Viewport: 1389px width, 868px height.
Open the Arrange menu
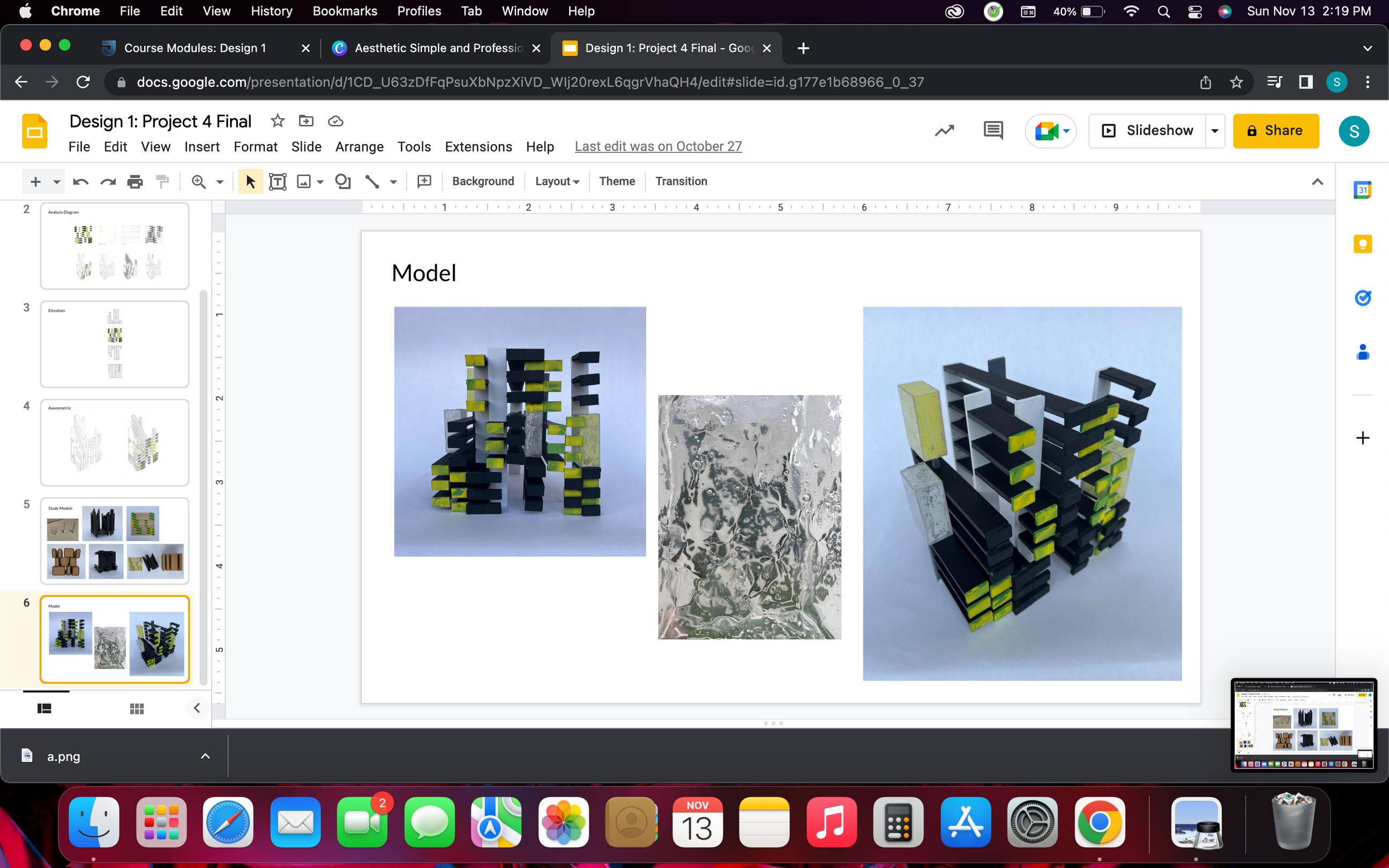coord(359,147)
